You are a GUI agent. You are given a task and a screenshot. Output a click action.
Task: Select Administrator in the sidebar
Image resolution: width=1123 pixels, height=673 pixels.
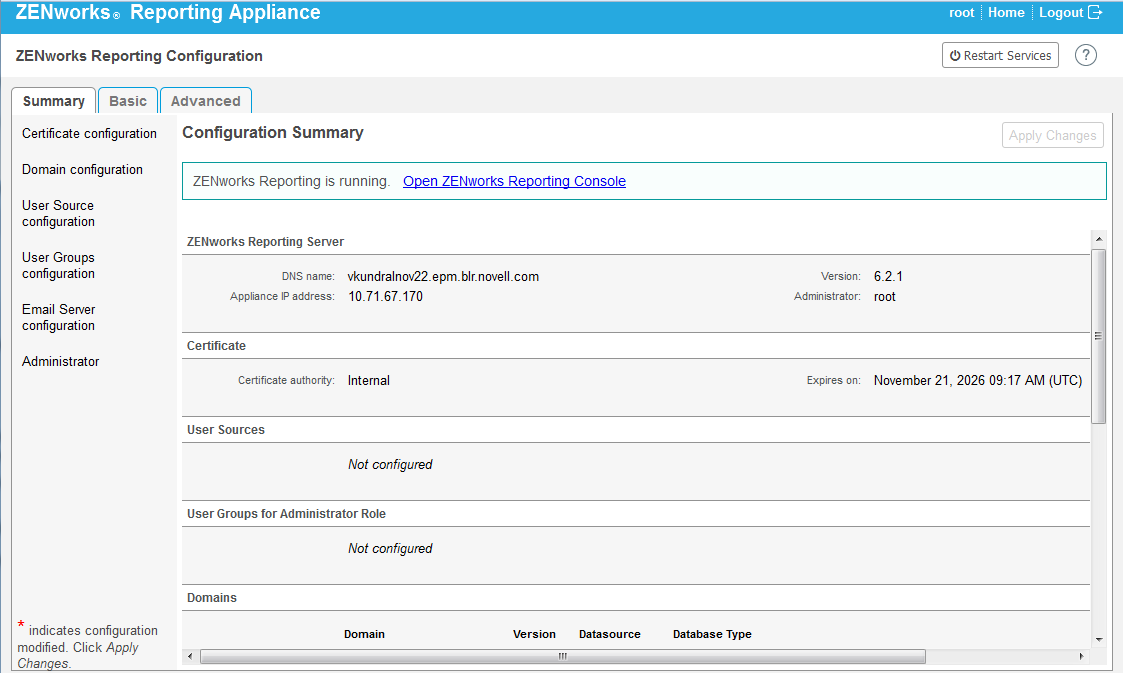[60, 361]
